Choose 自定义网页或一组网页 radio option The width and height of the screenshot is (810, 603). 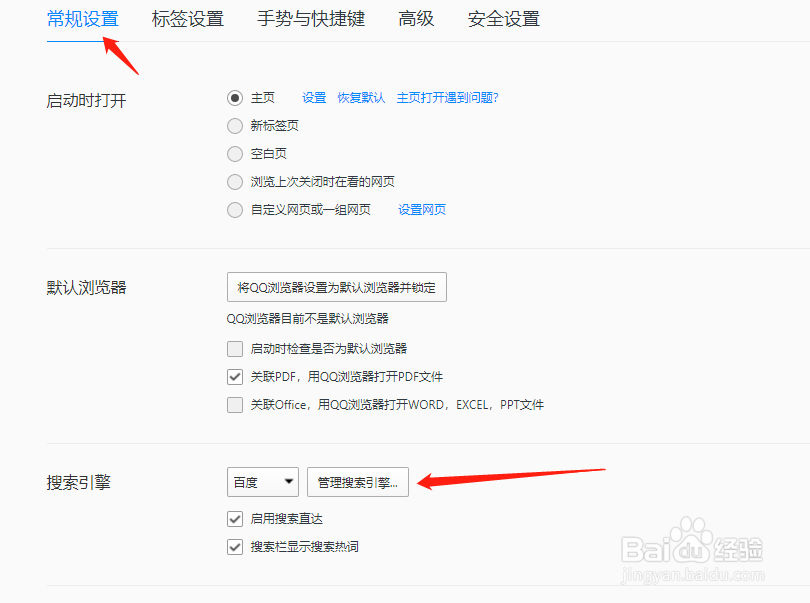point(235,209)
